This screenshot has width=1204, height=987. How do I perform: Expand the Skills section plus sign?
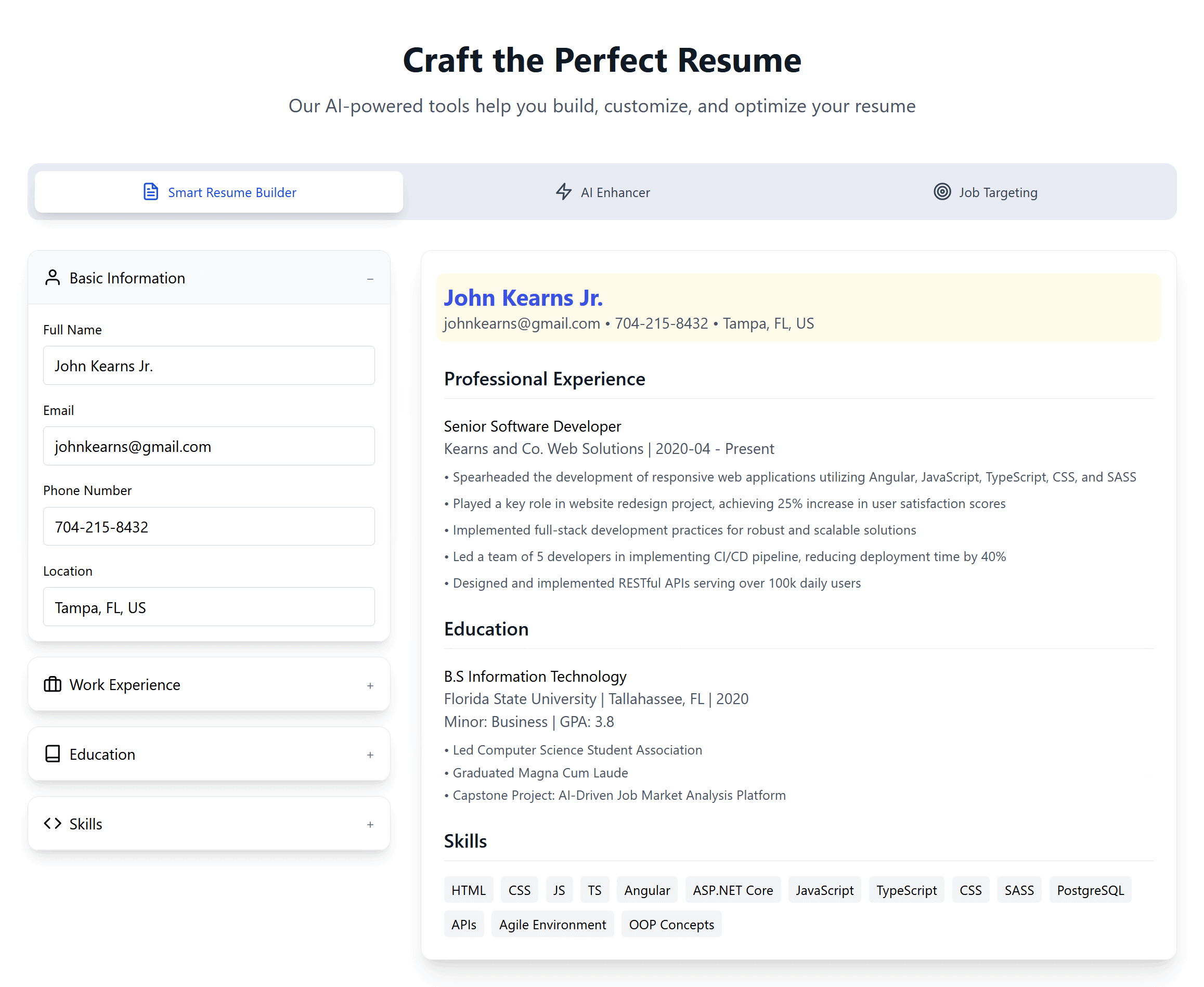point(370,825)
